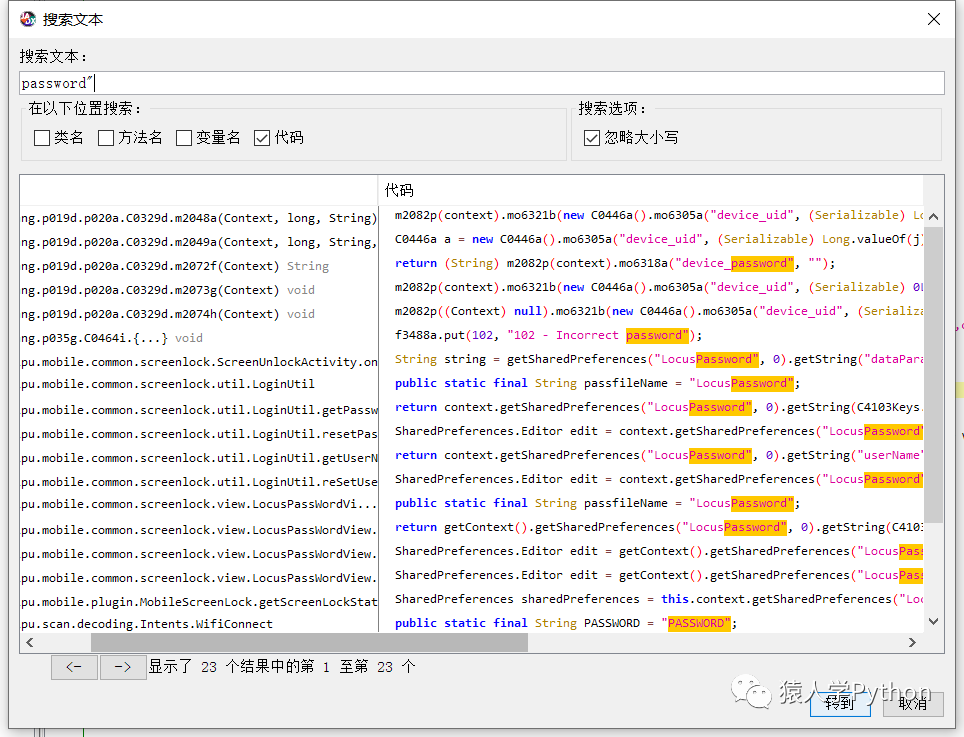Click the this.context.getSharedPreferences code line
The image size is (964, 737).
[658, 599]
